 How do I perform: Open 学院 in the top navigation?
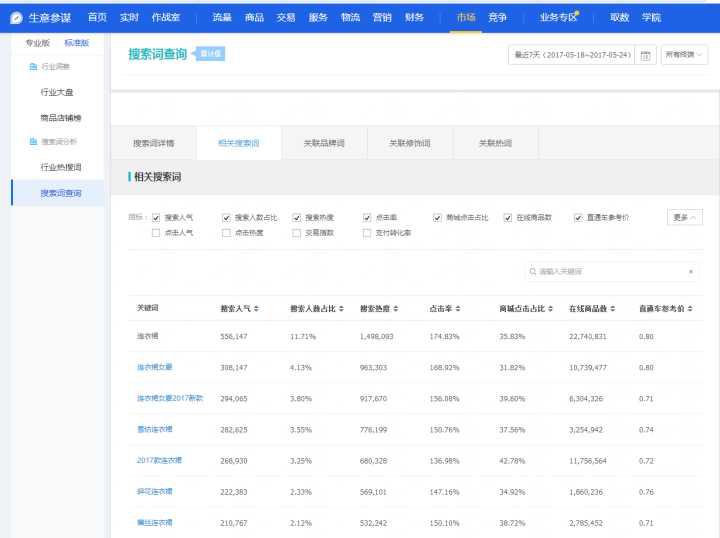[x=651, y=17]
